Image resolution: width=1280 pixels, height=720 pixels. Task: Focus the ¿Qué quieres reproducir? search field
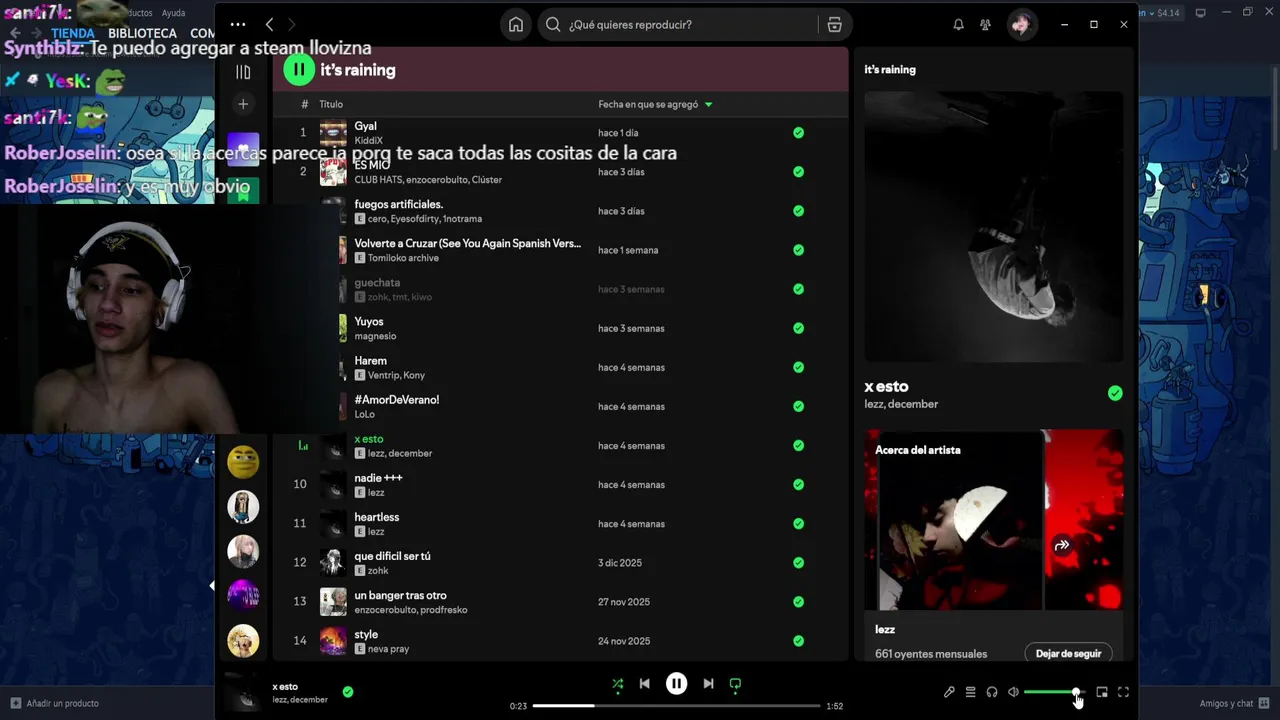(x=676, y=25)
